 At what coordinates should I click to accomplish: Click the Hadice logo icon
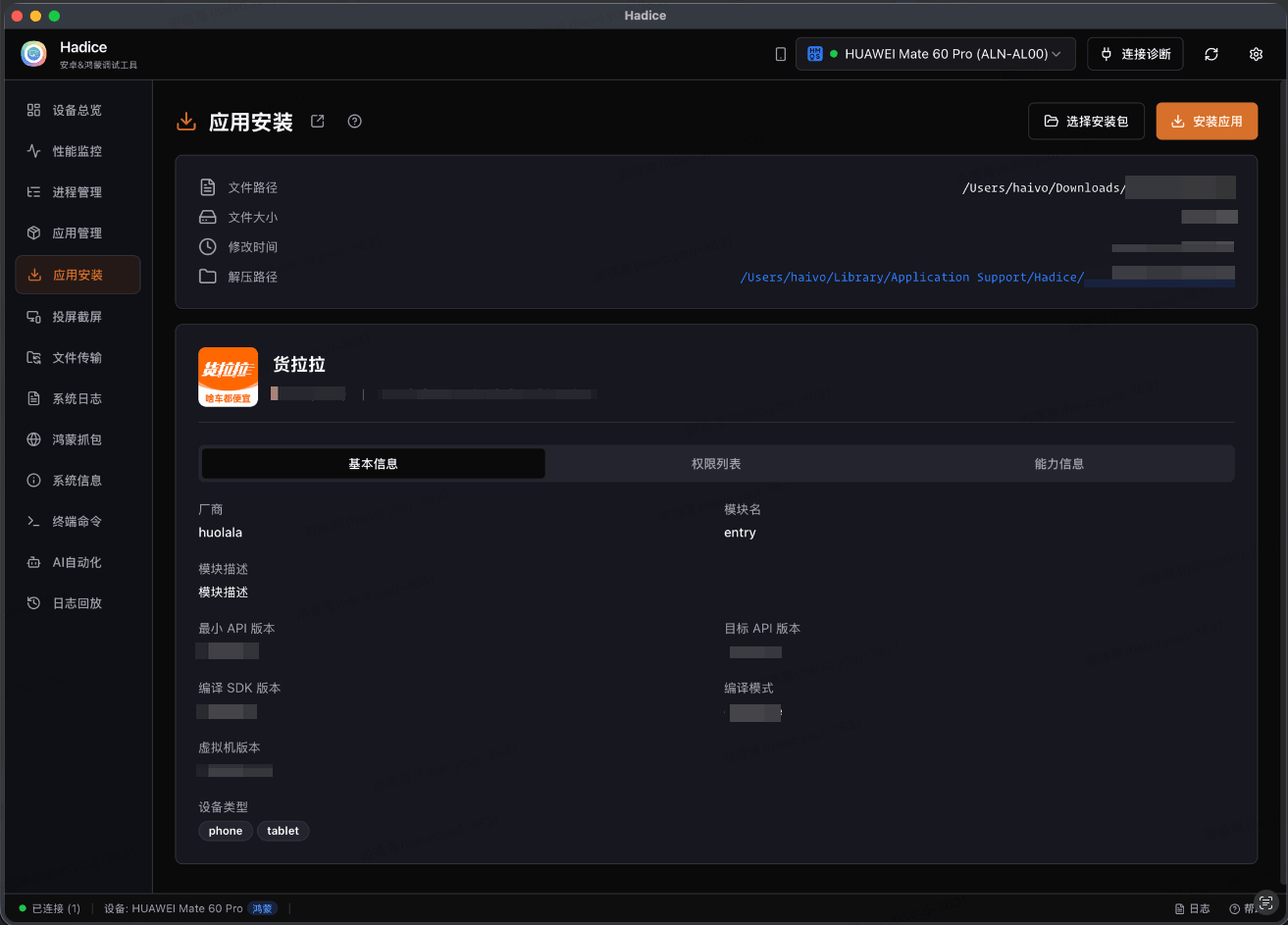[33, 54]
